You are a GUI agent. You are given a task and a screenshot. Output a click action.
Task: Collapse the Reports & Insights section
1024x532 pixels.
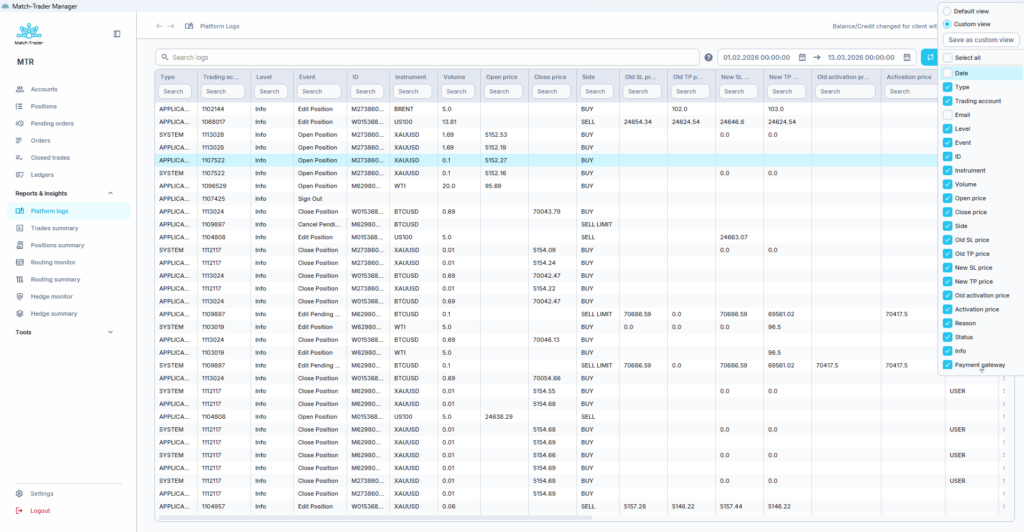click(x=110, y=194)
